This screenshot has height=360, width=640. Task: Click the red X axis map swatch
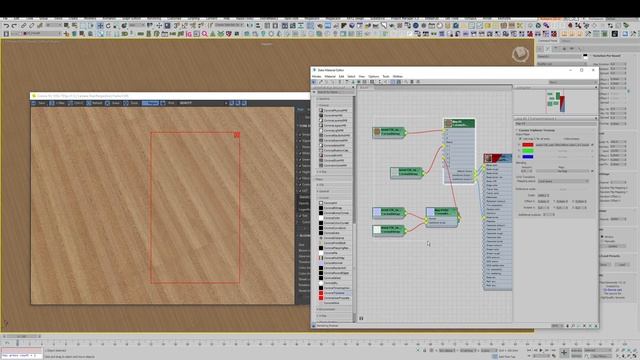pos(528,144)
